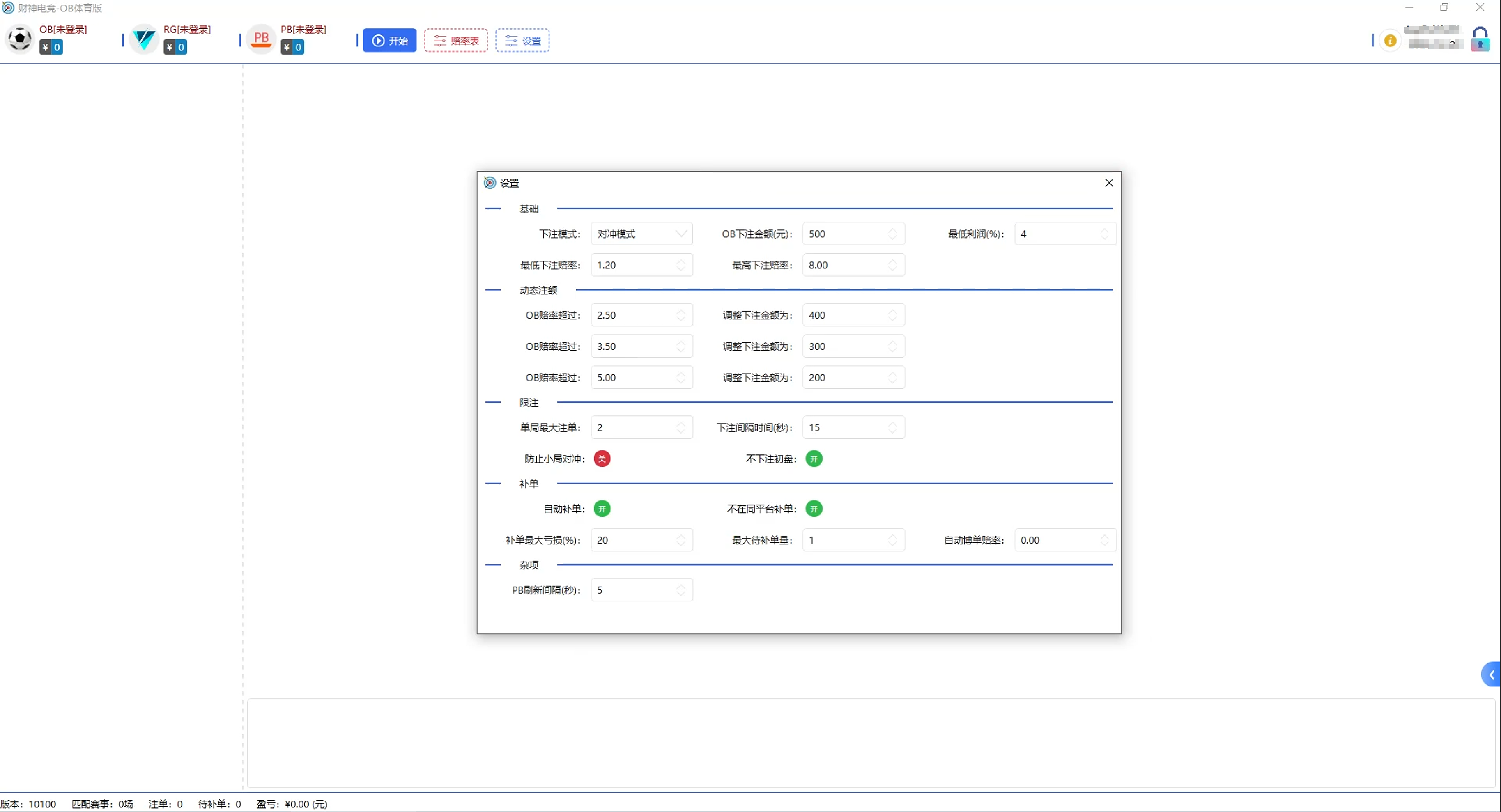
Task: Expand the side panel with blue chevron
Action: 1492,674
